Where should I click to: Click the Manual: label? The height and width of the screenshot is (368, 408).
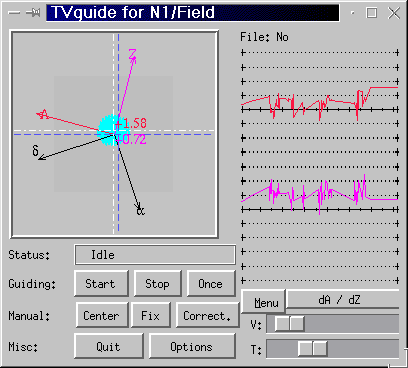coord(29,316)
